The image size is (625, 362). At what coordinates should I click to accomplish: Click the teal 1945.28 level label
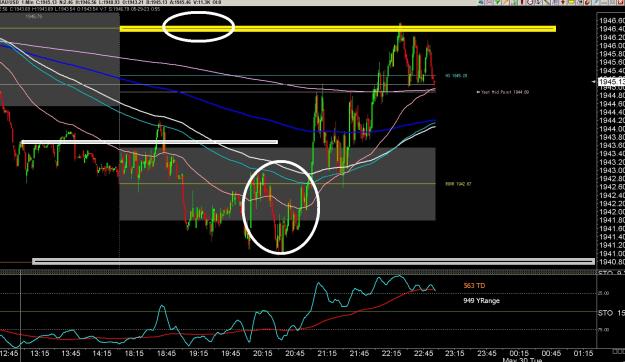(x=456, y=76)
